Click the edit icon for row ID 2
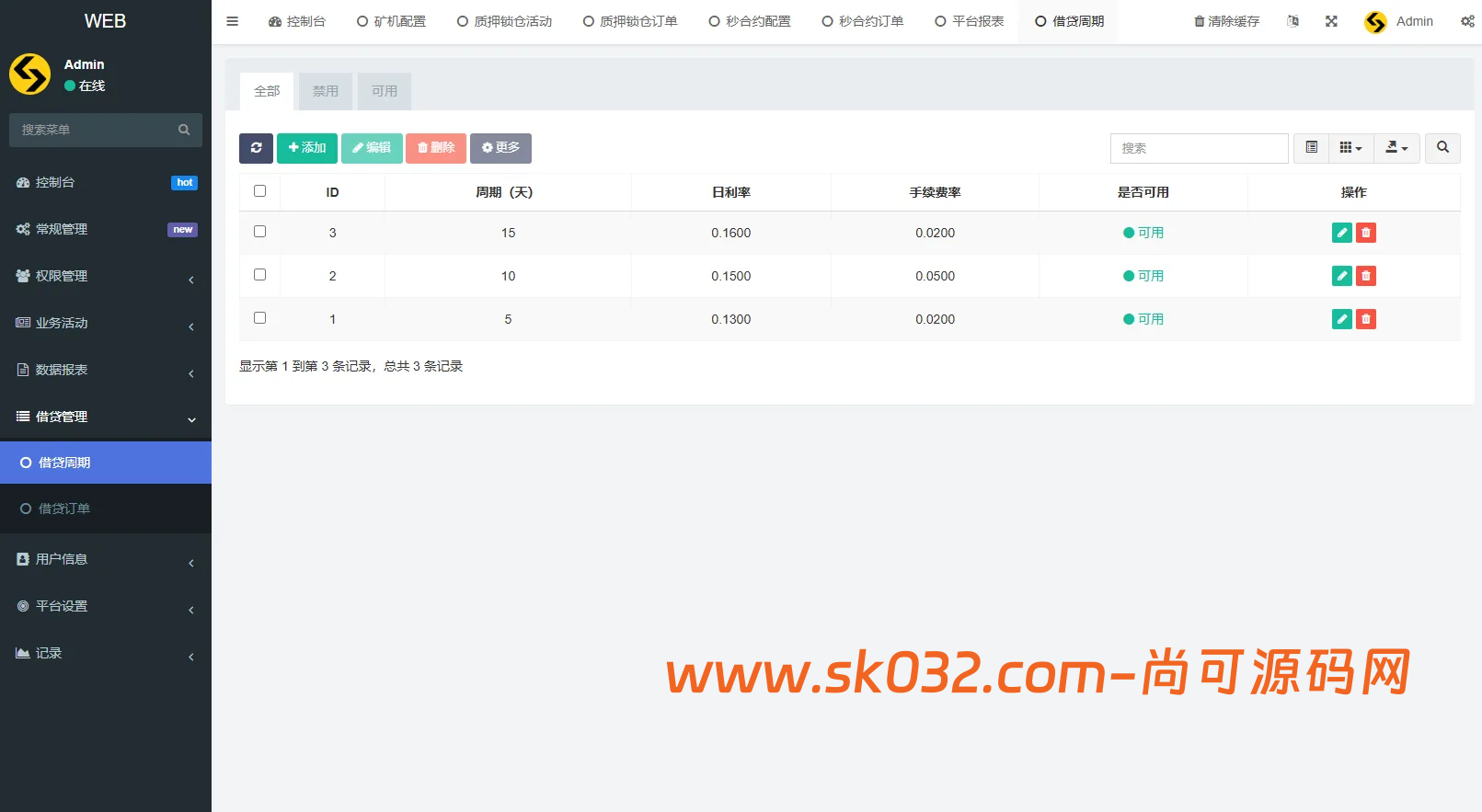This screenshot has height=812, width=1482. [x=1342, y=276]
